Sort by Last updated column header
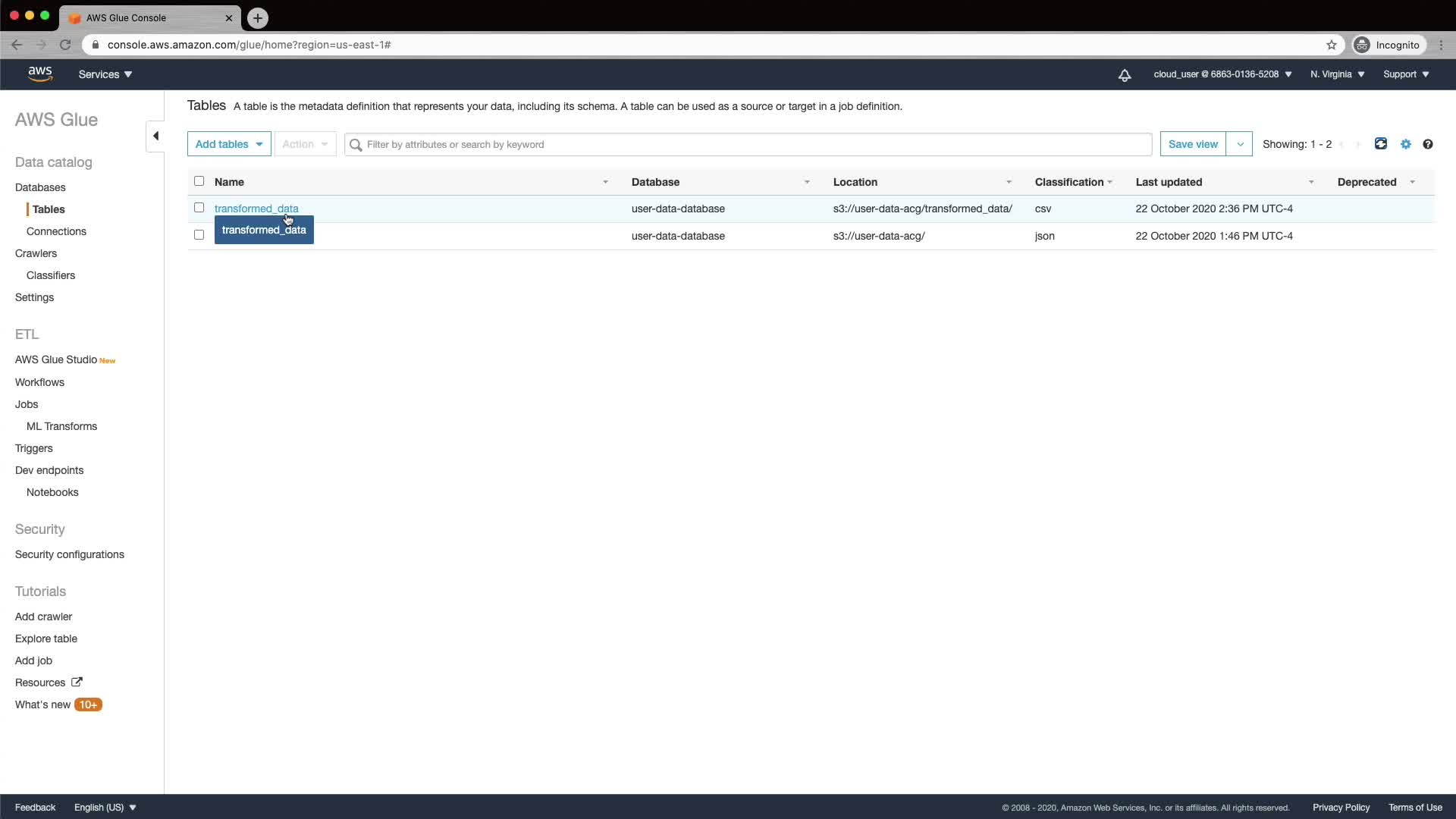 coord(1169,182)
